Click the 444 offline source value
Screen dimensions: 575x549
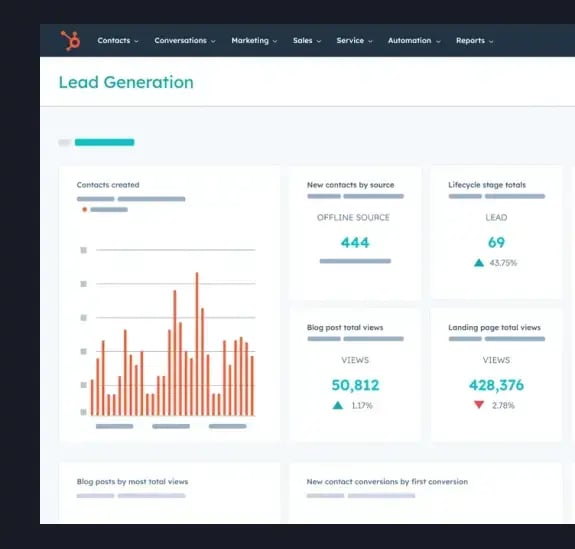(x=355, y=242)
